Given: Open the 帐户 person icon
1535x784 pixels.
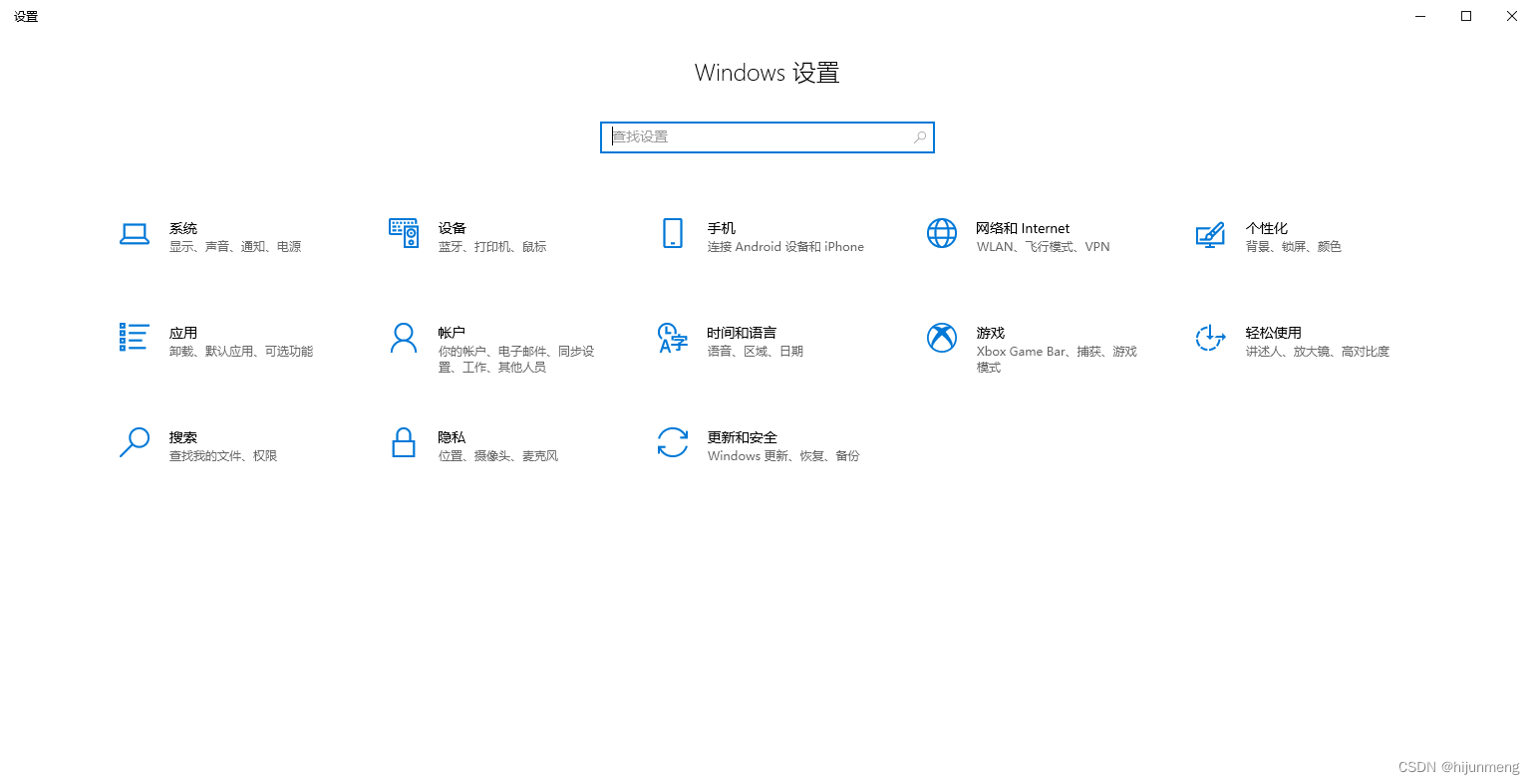Looking at the screenshot, I should [404, 338].
